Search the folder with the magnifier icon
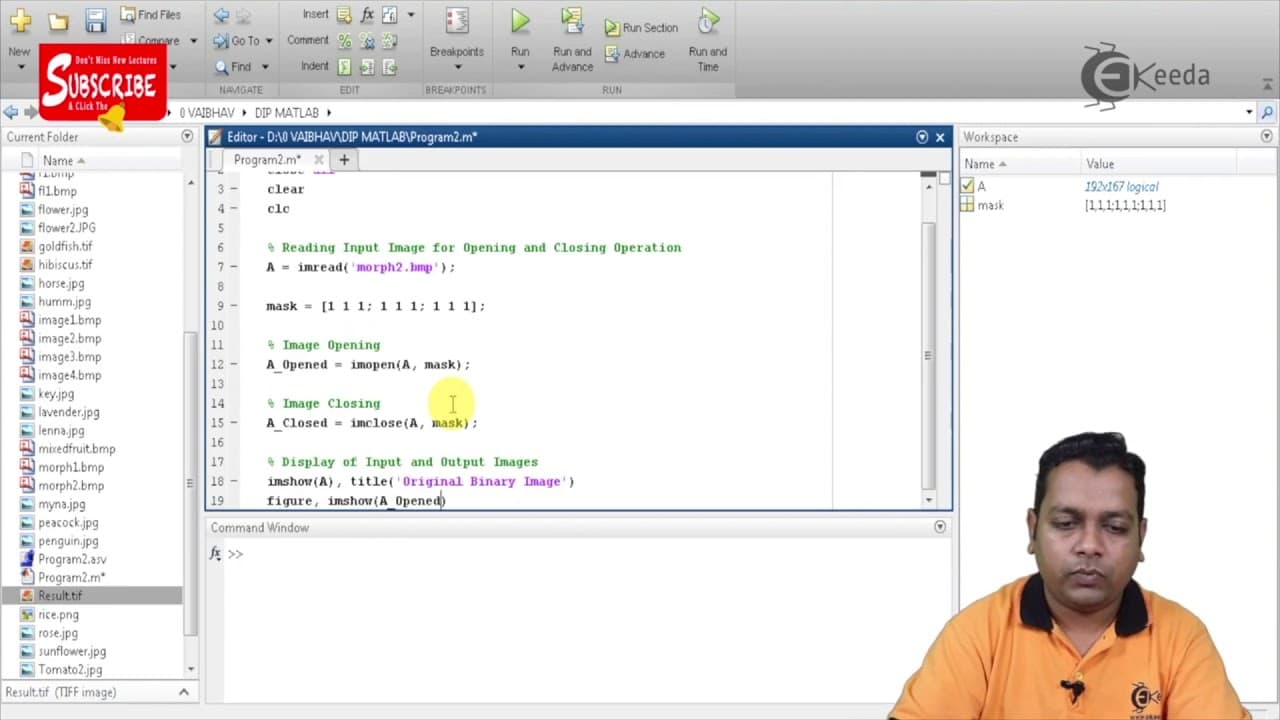 click(x=1267, y=113)
